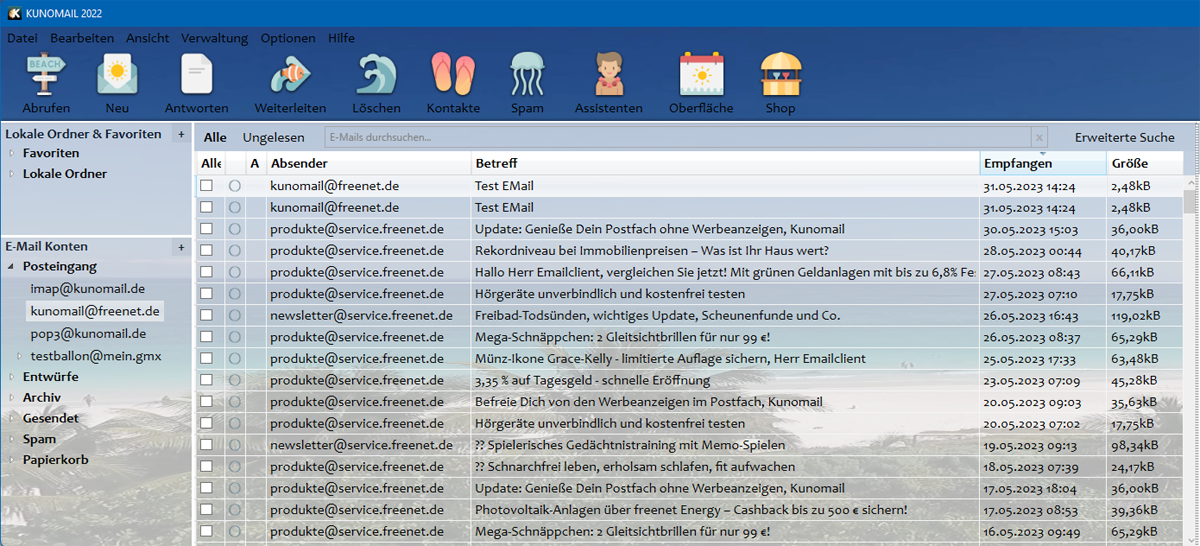Check the box for Befreie Dich von den Werbeanzeigen row

tap(206, 402)
